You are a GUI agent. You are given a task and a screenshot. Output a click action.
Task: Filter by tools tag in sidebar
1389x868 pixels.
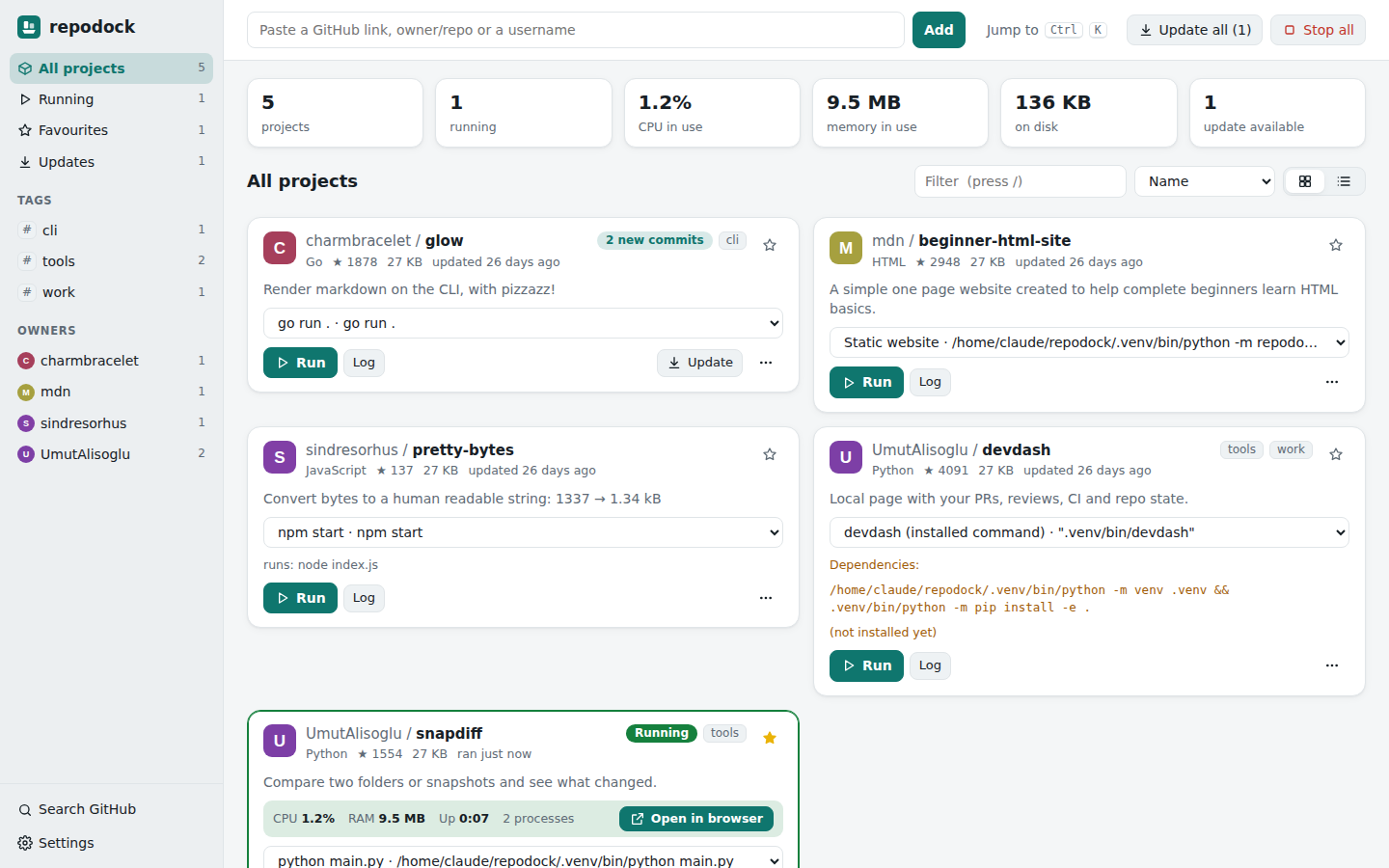pos(112,261)
